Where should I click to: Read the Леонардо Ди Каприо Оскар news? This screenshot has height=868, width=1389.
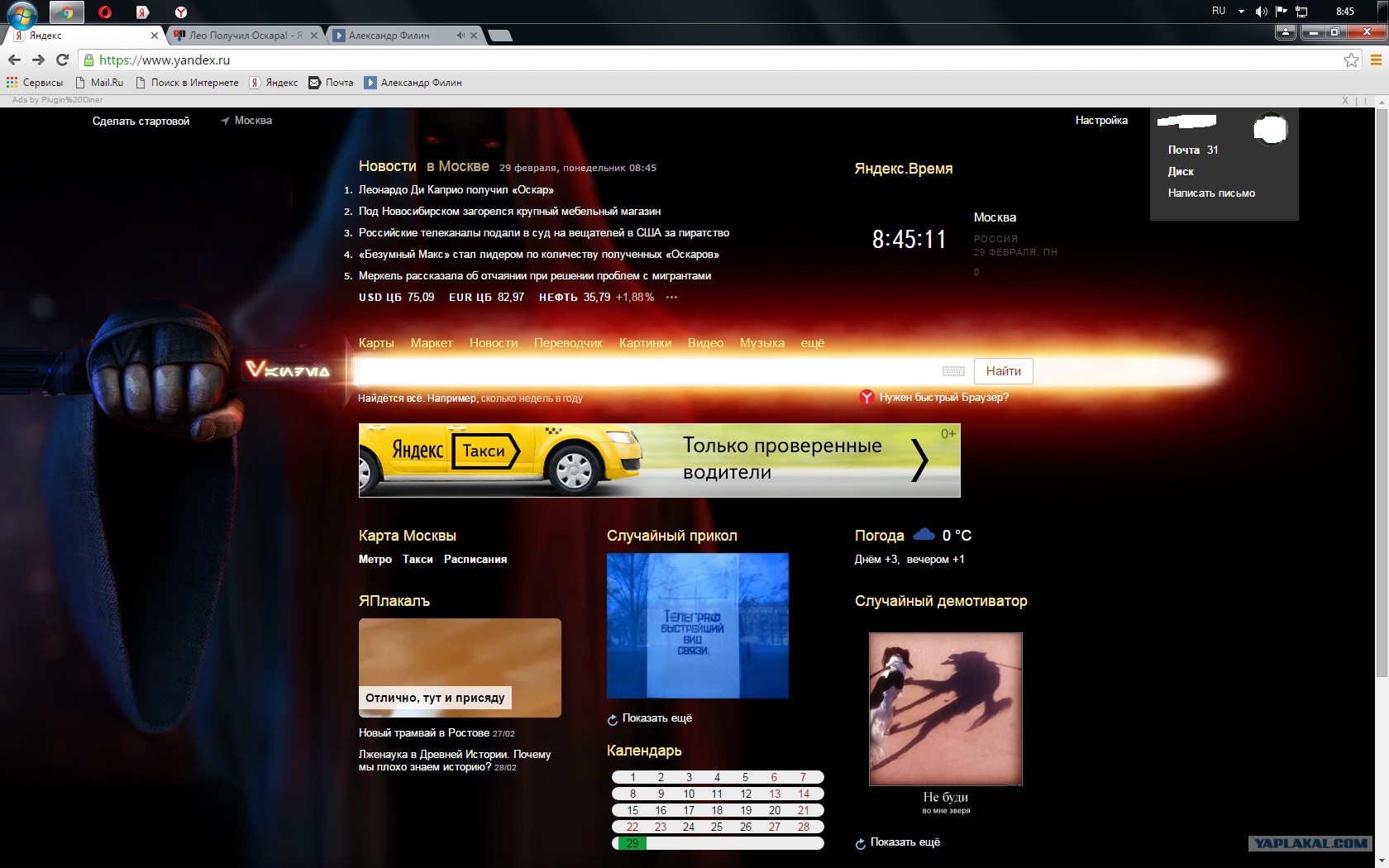[x=456, y=189]
